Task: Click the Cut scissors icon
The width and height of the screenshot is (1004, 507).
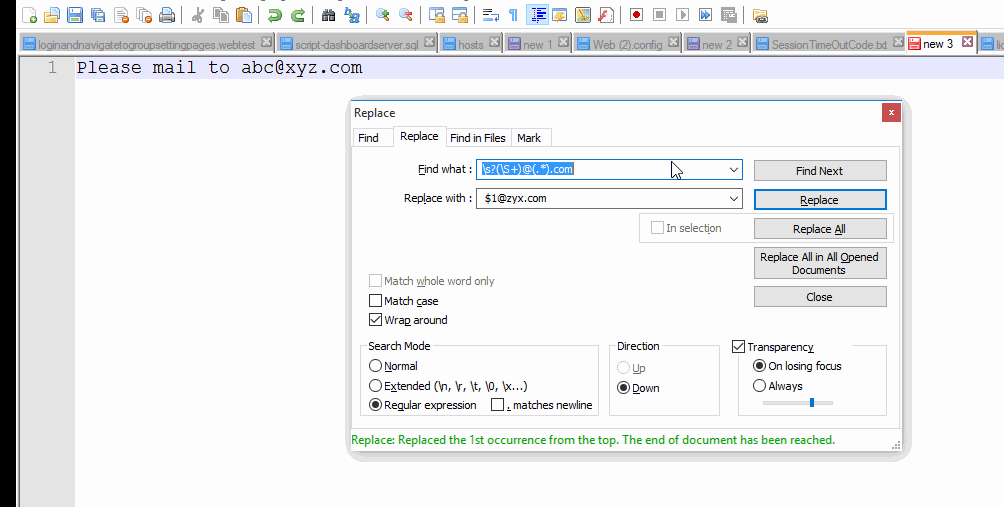Action: tap(197, 15)
